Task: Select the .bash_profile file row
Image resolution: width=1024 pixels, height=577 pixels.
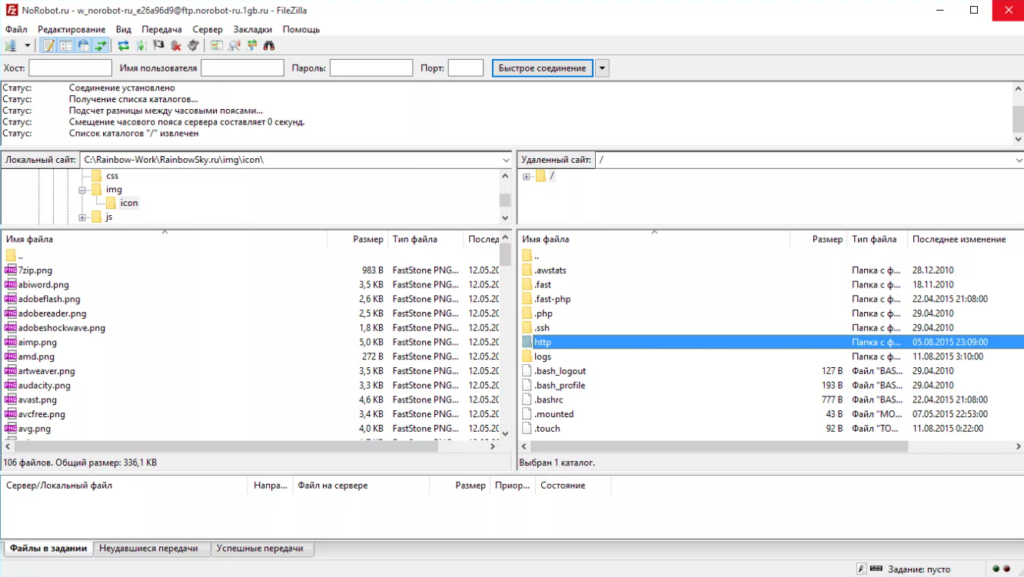Action: pyautogui.click(x=771, y=385)
